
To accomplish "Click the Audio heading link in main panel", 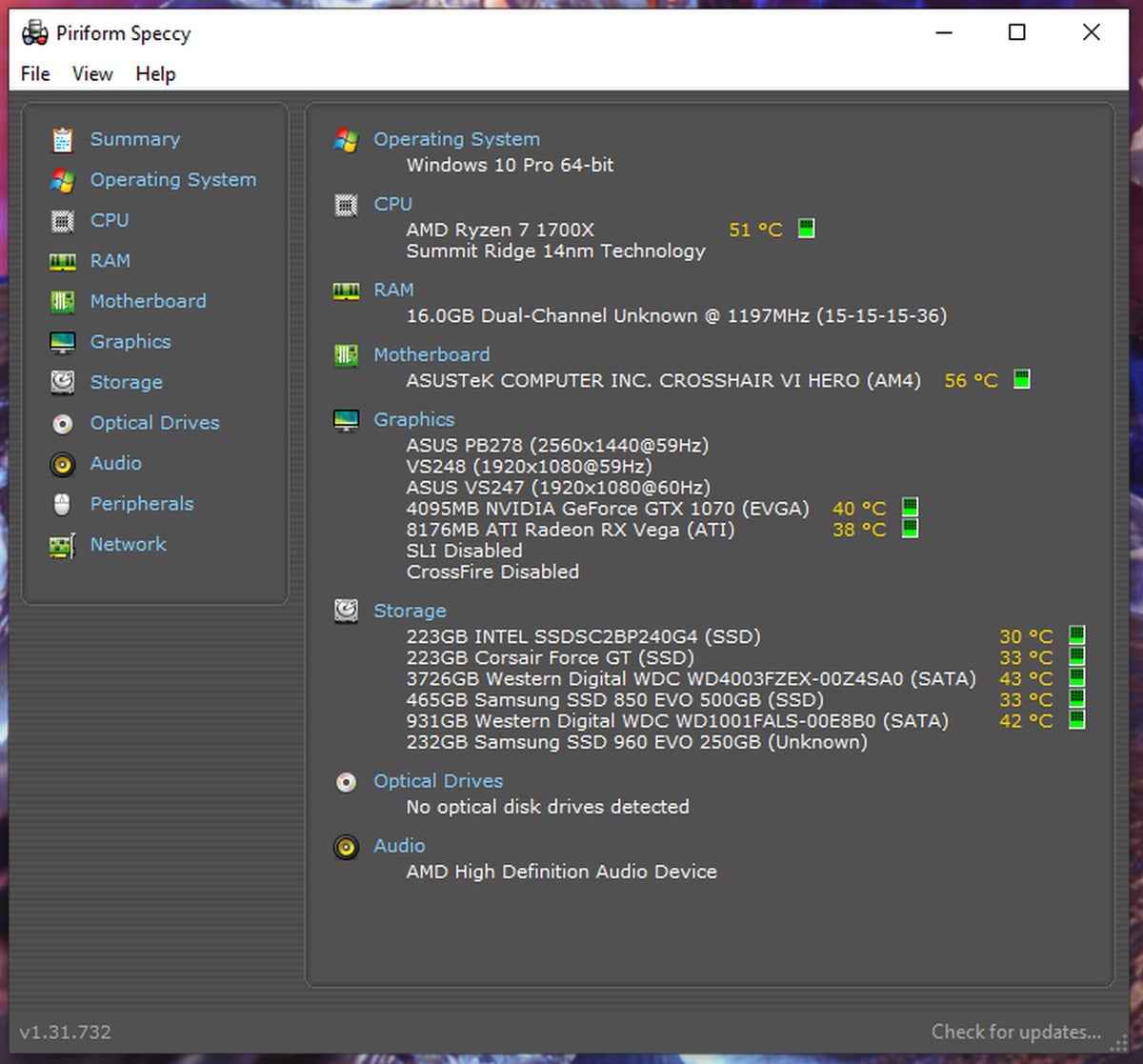I will tap(399, 846).
